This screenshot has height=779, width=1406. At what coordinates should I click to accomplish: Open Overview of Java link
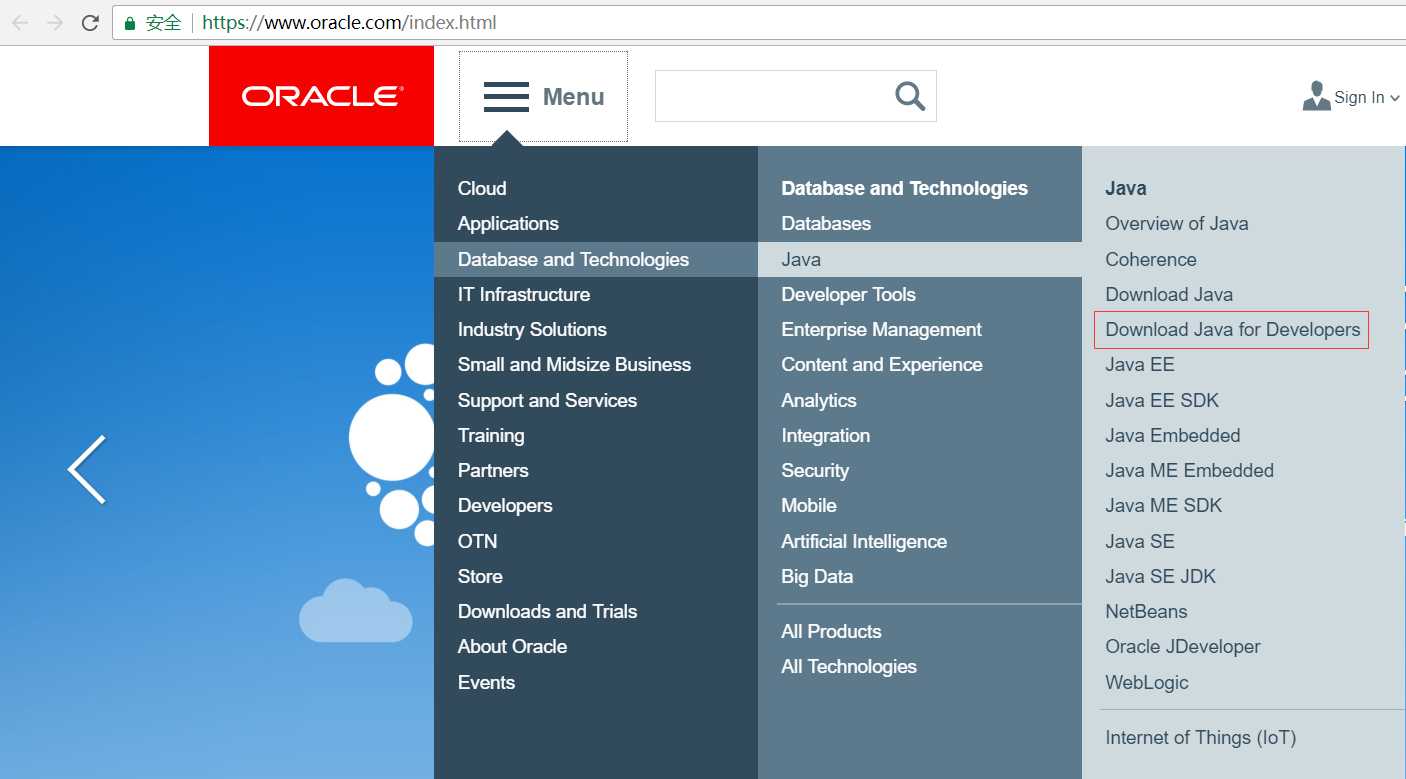[x=1176, y=223]
